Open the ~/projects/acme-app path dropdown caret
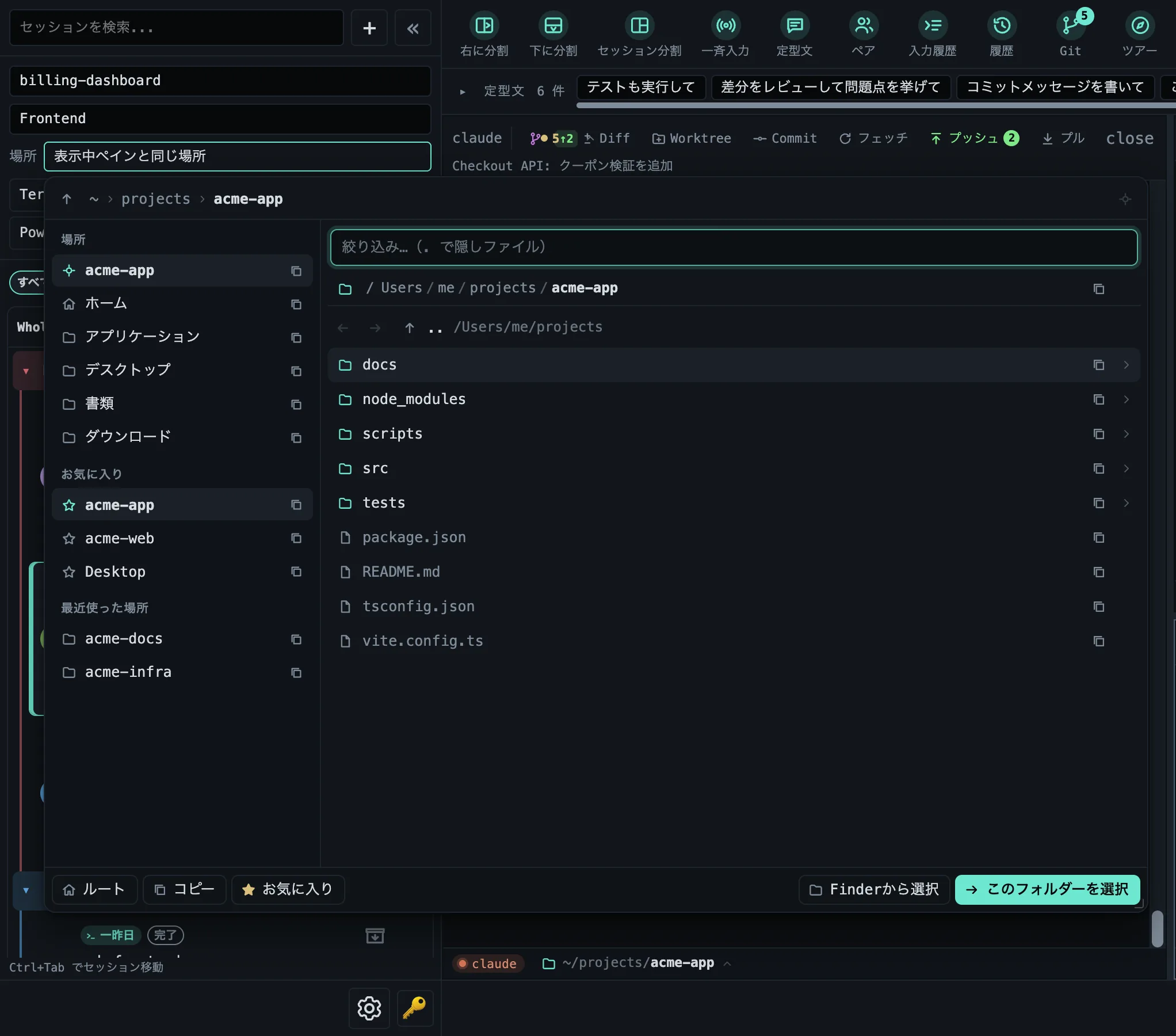 coord(727,963)
